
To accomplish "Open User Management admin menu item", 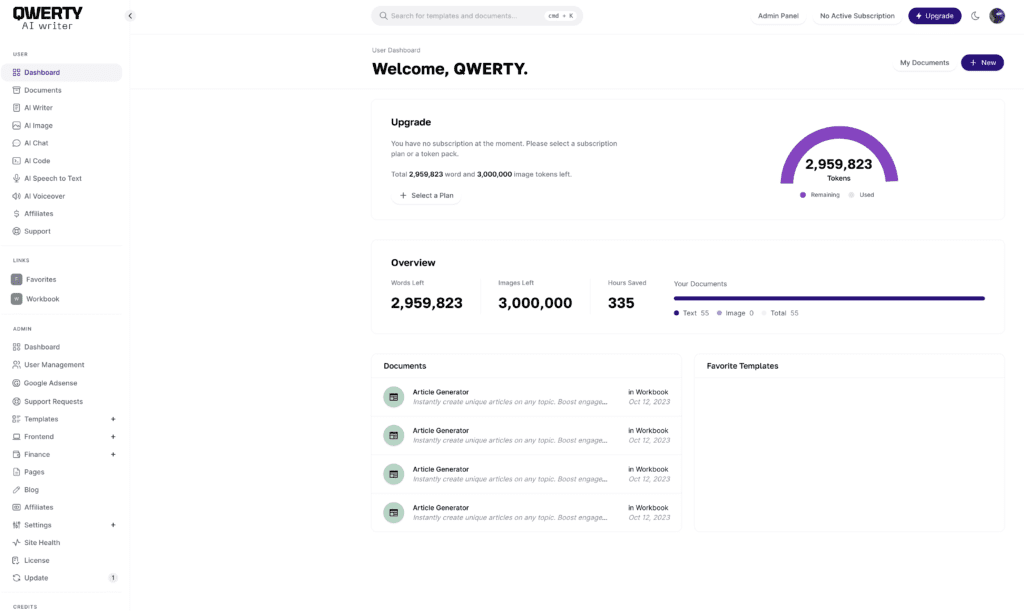I will [x=54, y=365].
